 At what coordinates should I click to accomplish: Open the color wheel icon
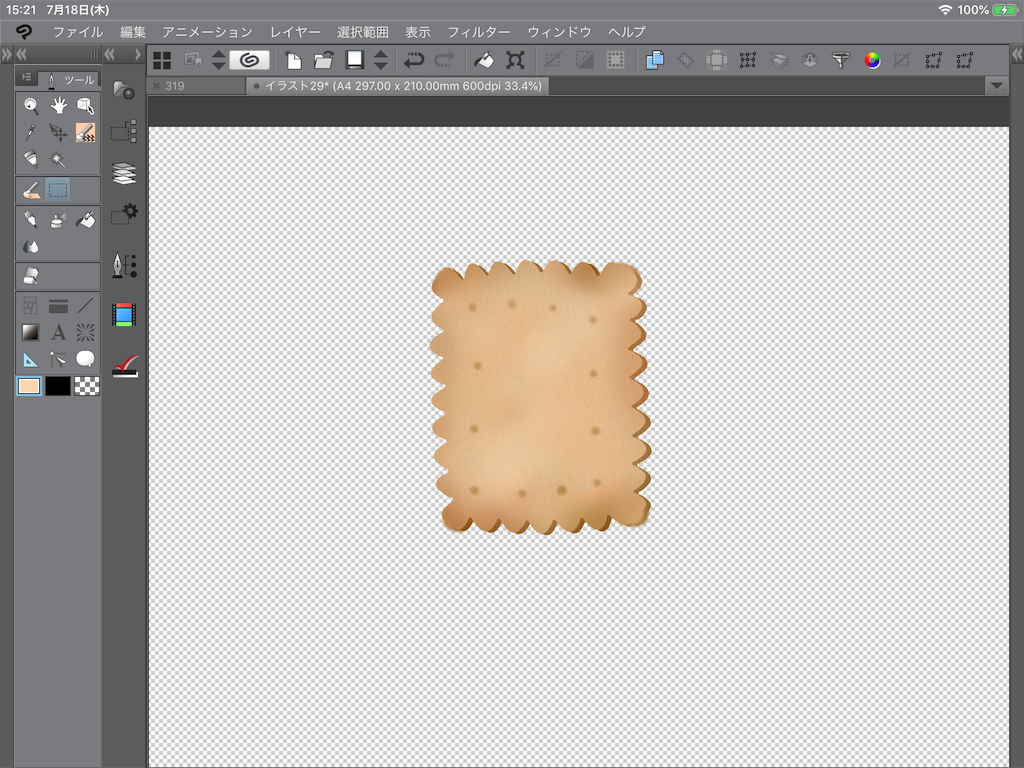click(x=872, y=60)
